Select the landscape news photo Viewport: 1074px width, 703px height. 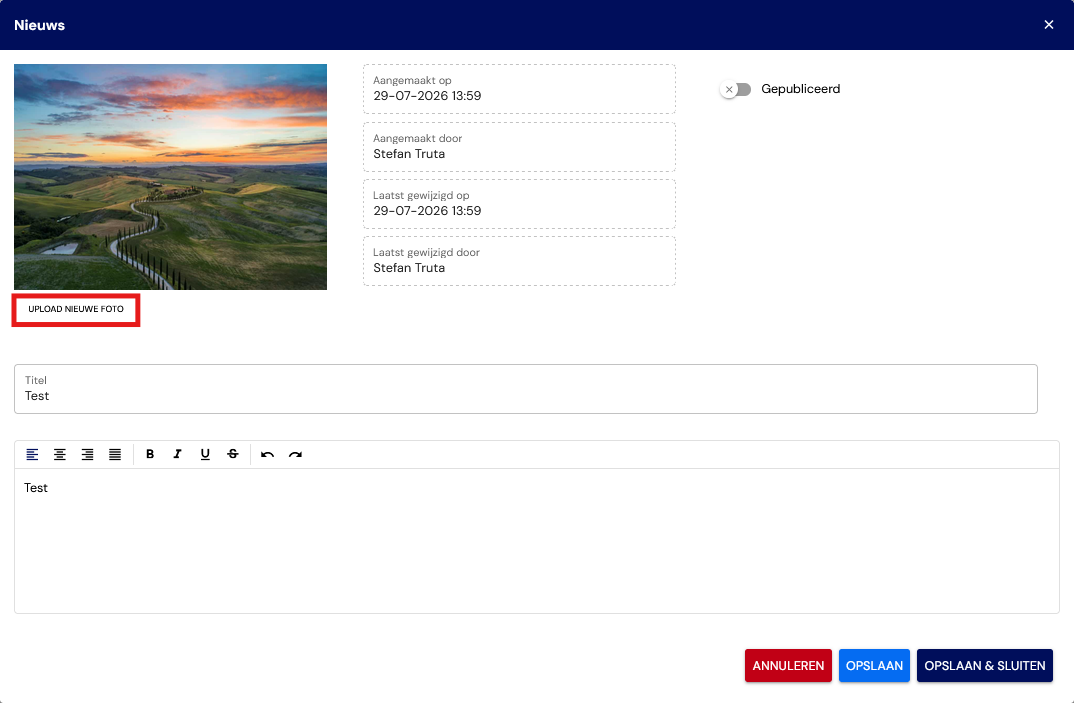(x=171, y=177)
